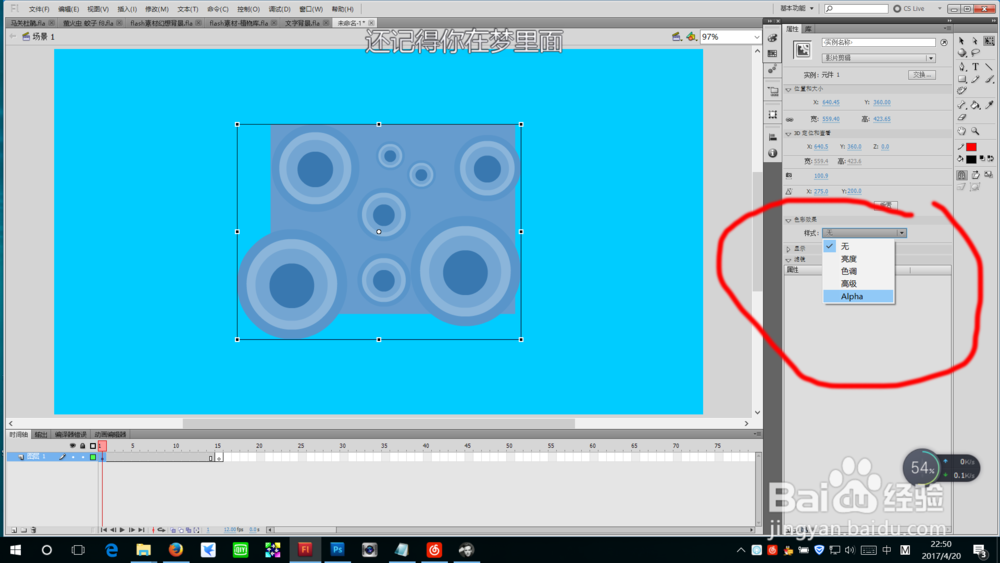
Task: Select the Brush tool
Action: 989,79
